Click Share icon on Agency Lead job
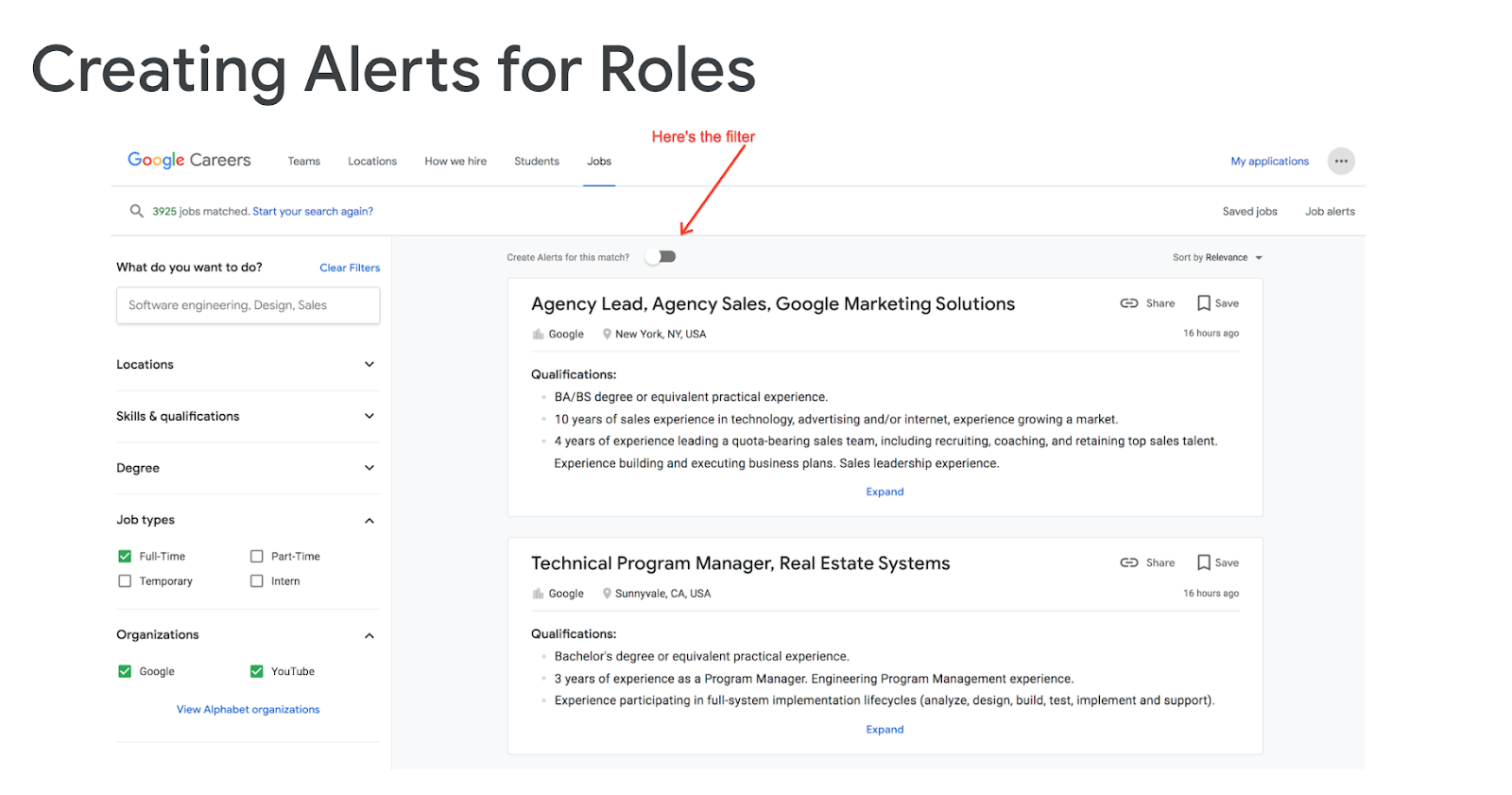This screenshot has width=1512, height=795. point(1129,303)
